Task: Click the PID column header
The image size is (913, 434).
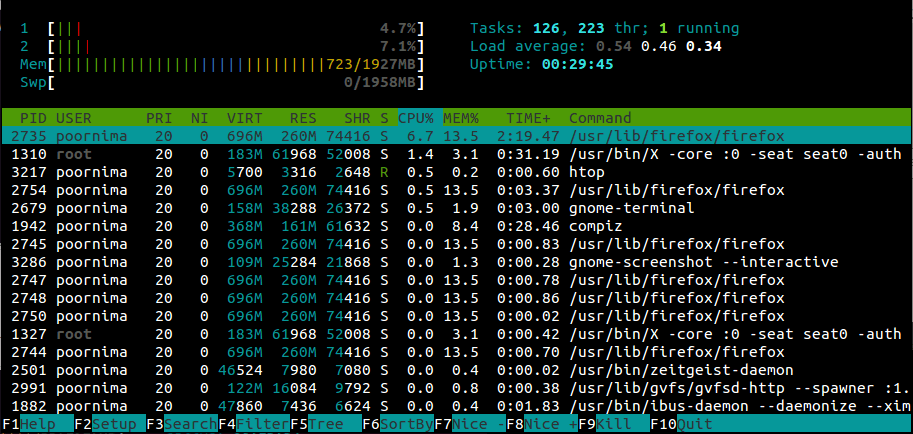Action: 33,118
